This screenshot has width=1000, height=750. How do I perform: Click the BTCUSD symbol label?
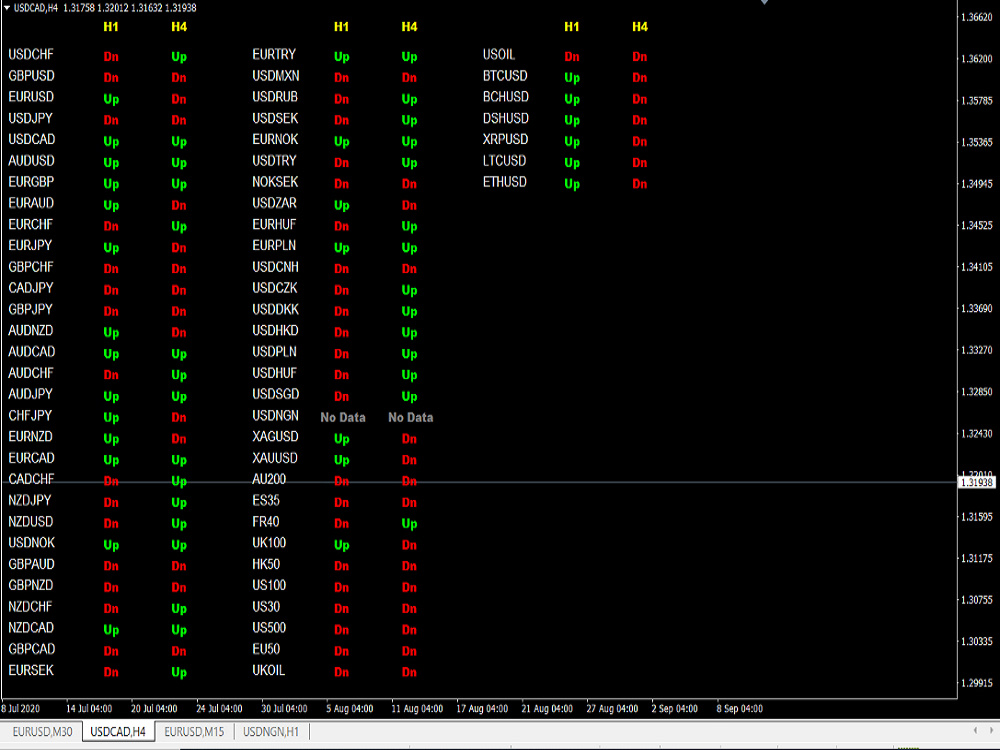505,76
